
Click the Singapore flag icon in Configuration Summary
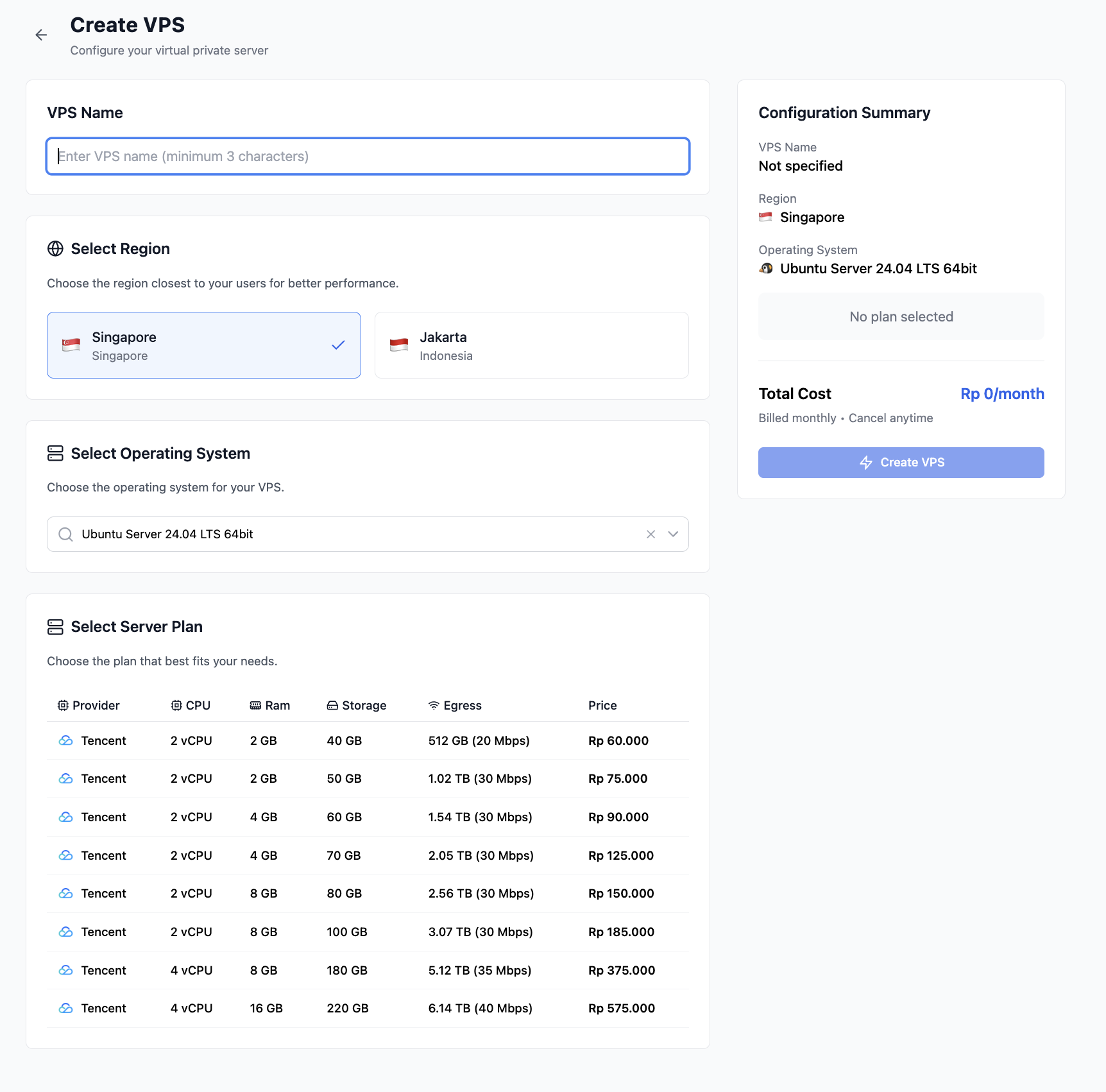pos(765,217)
